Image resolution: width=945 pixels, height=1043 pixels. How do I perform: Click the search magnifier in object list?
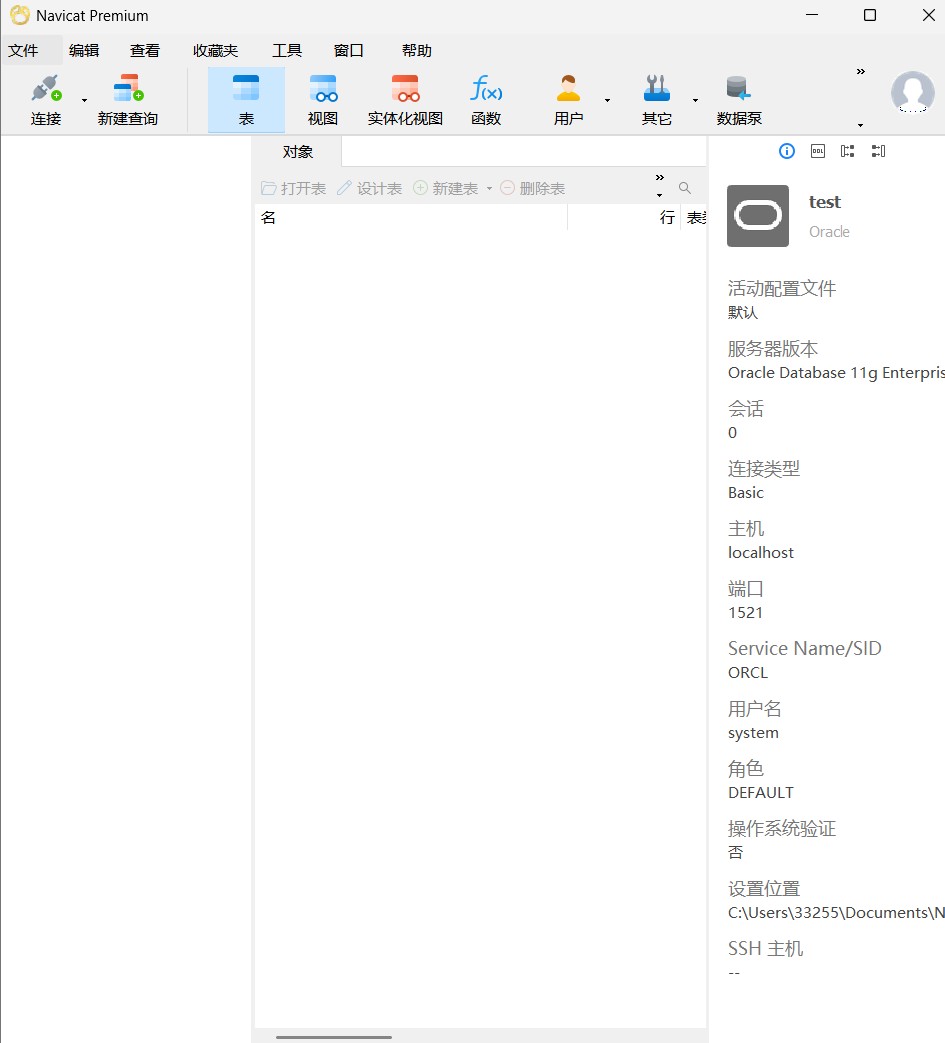click(x=684, y=188)
